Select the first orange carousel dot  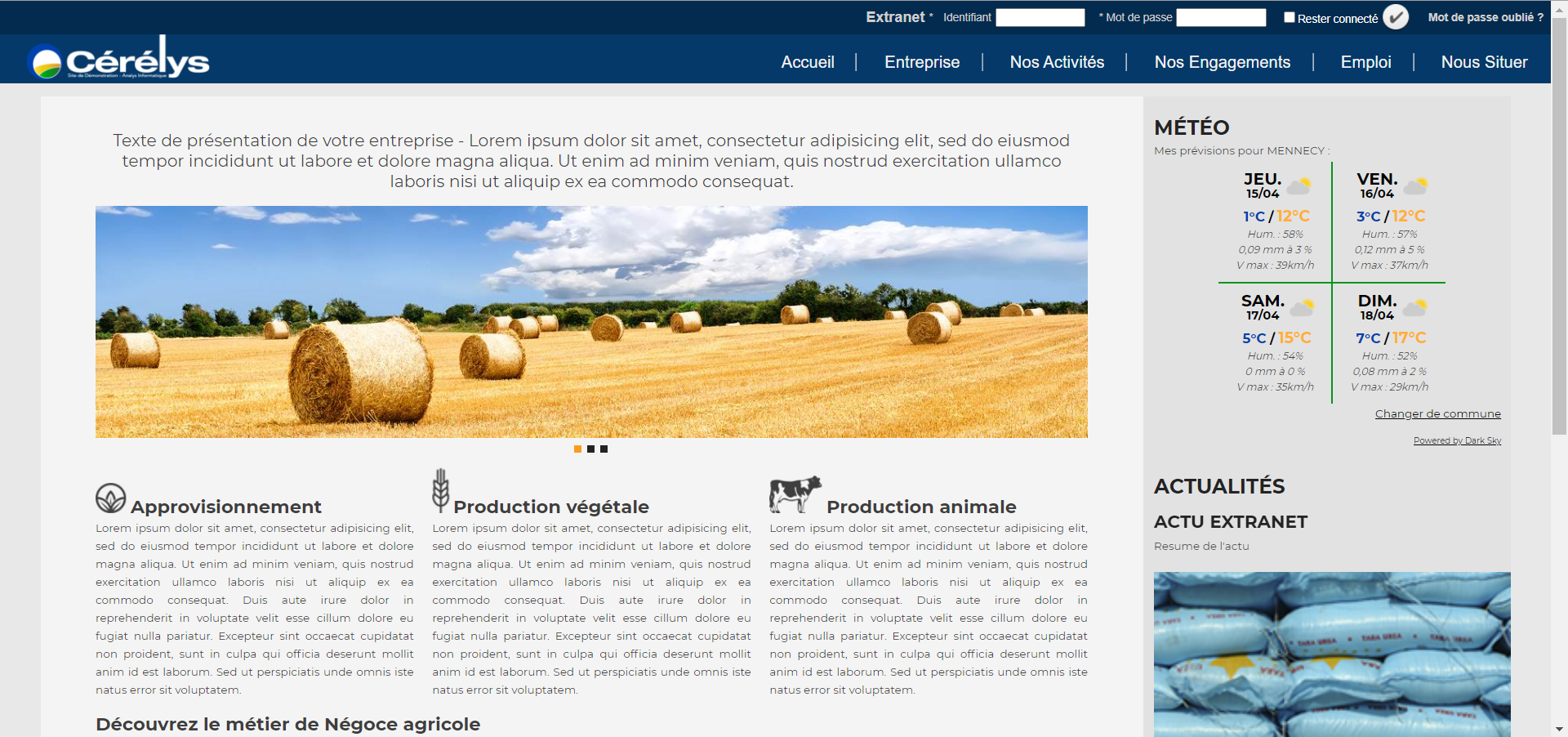[577, 449]
